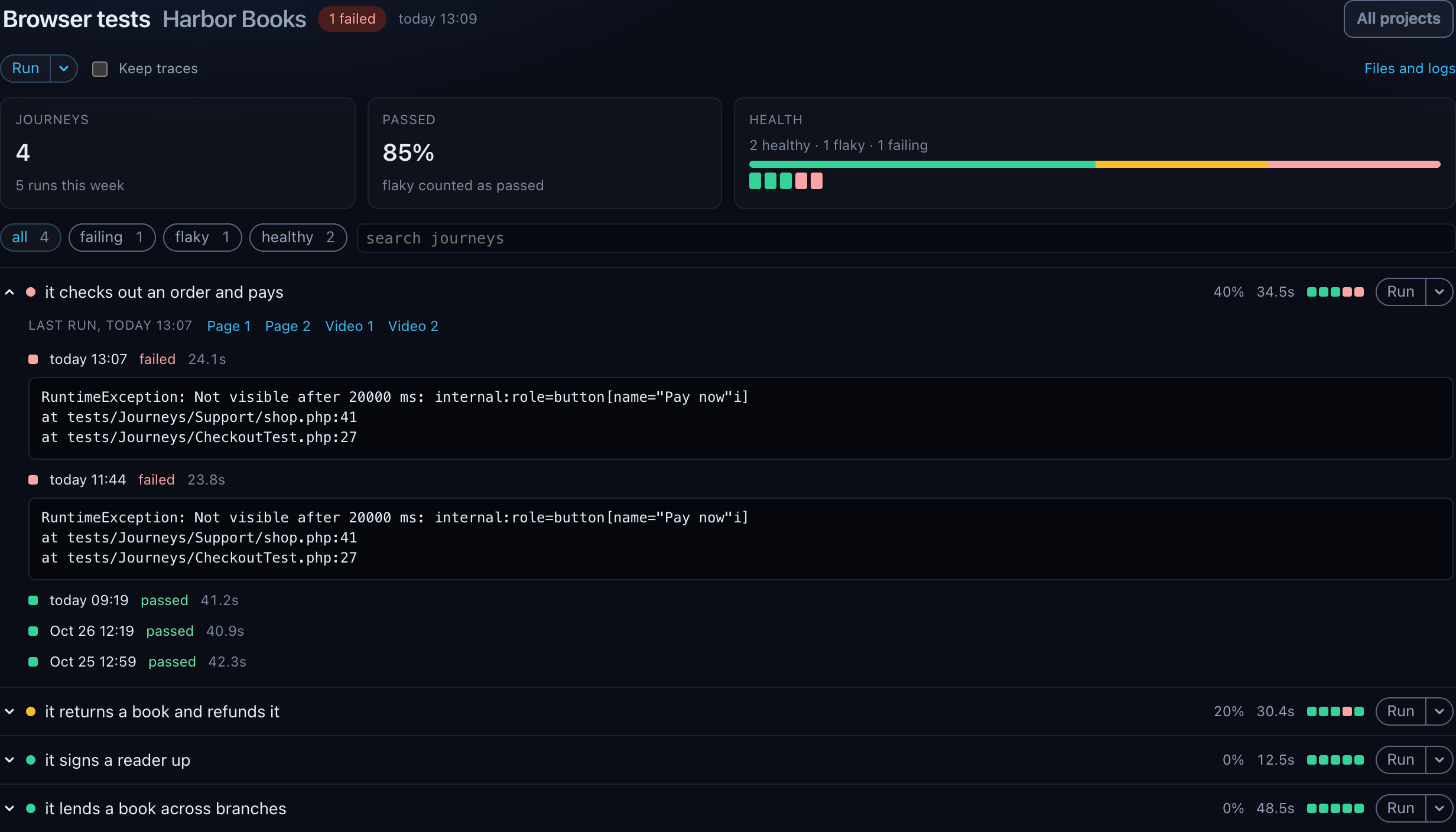The image size is (1456, 832).
Task: Click run history squares on refund row
Action: (1335, 711)
